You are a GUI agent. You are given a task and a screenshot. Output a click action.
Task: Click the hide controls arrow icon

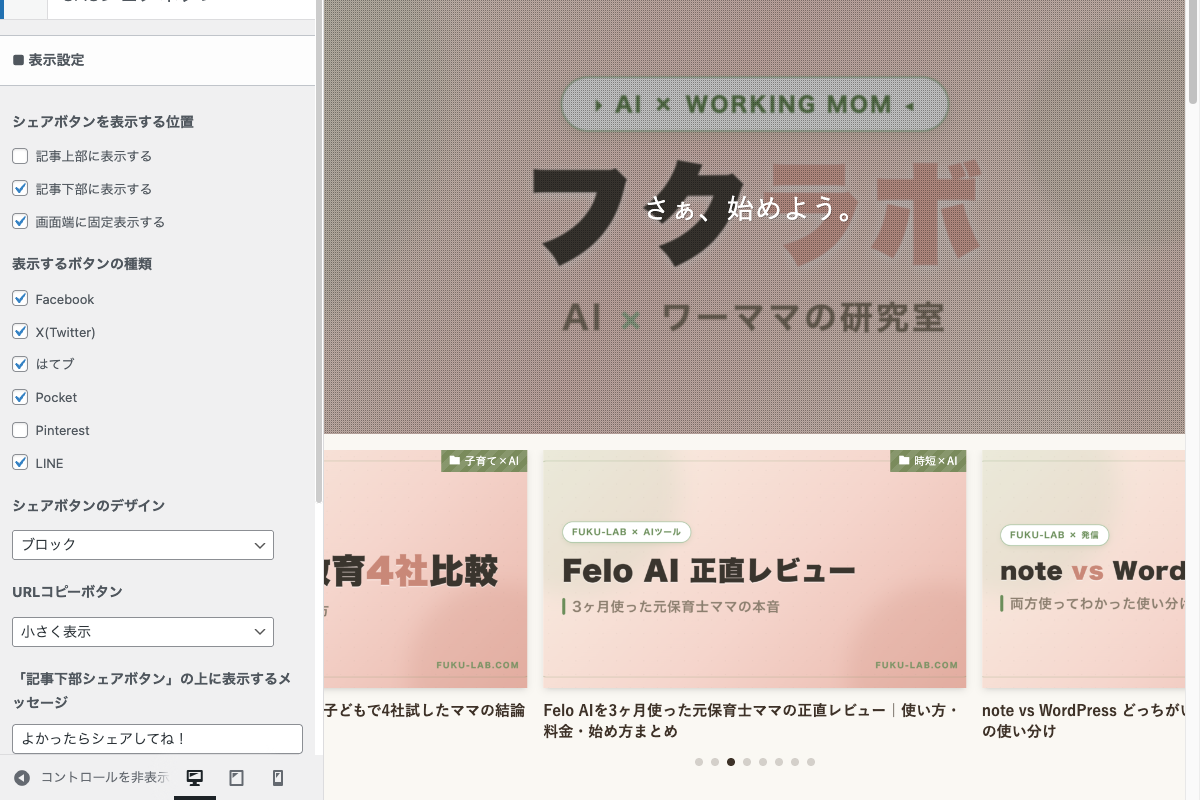pos(22,778)
